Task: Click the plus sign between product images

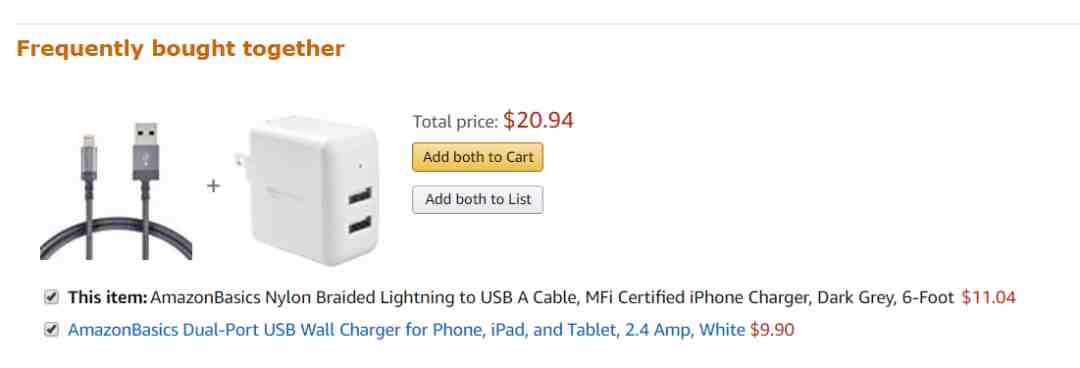Action: coord(214,185)
